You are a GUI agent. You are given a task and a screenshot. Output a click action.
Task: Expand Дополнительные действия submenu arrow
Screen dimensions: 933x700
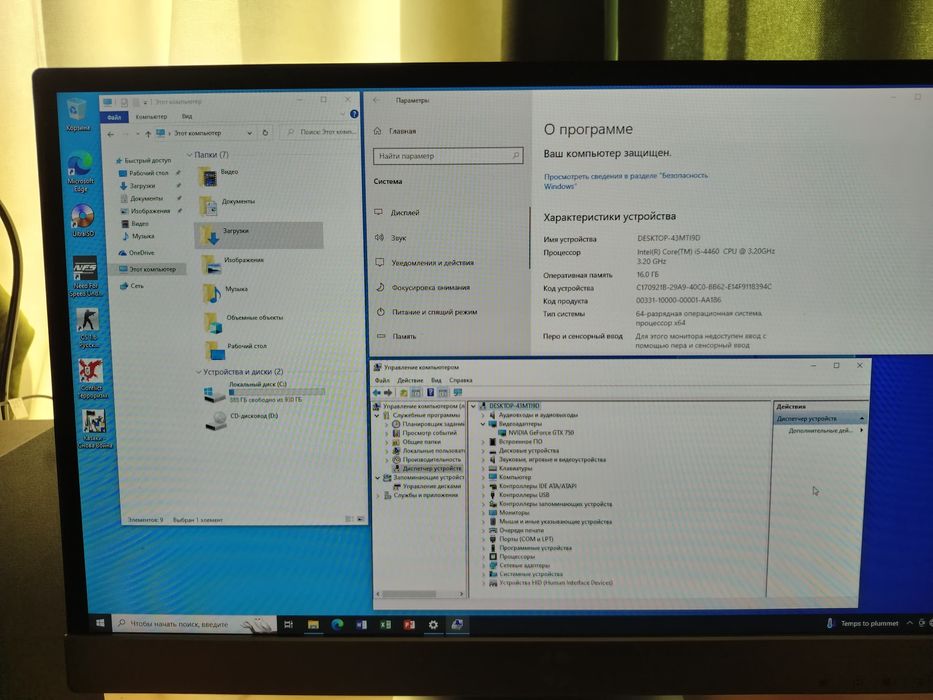(x=862, y=430)
